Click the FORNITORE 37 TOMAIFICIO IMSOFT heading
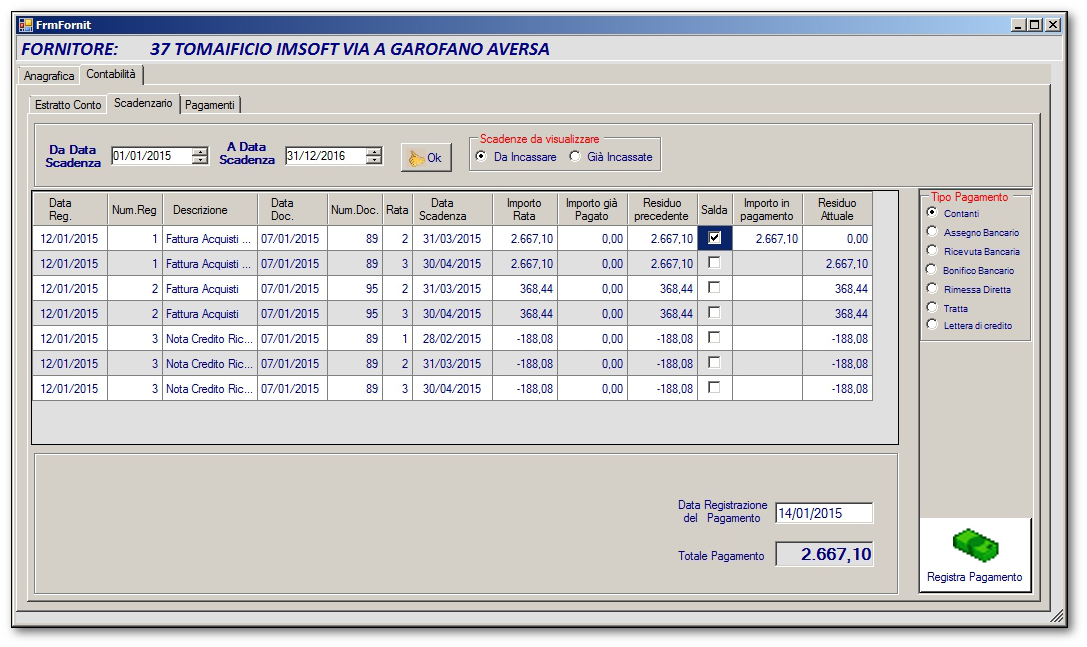This screenshot has width=1087, height=647. [x=285, y=49]
